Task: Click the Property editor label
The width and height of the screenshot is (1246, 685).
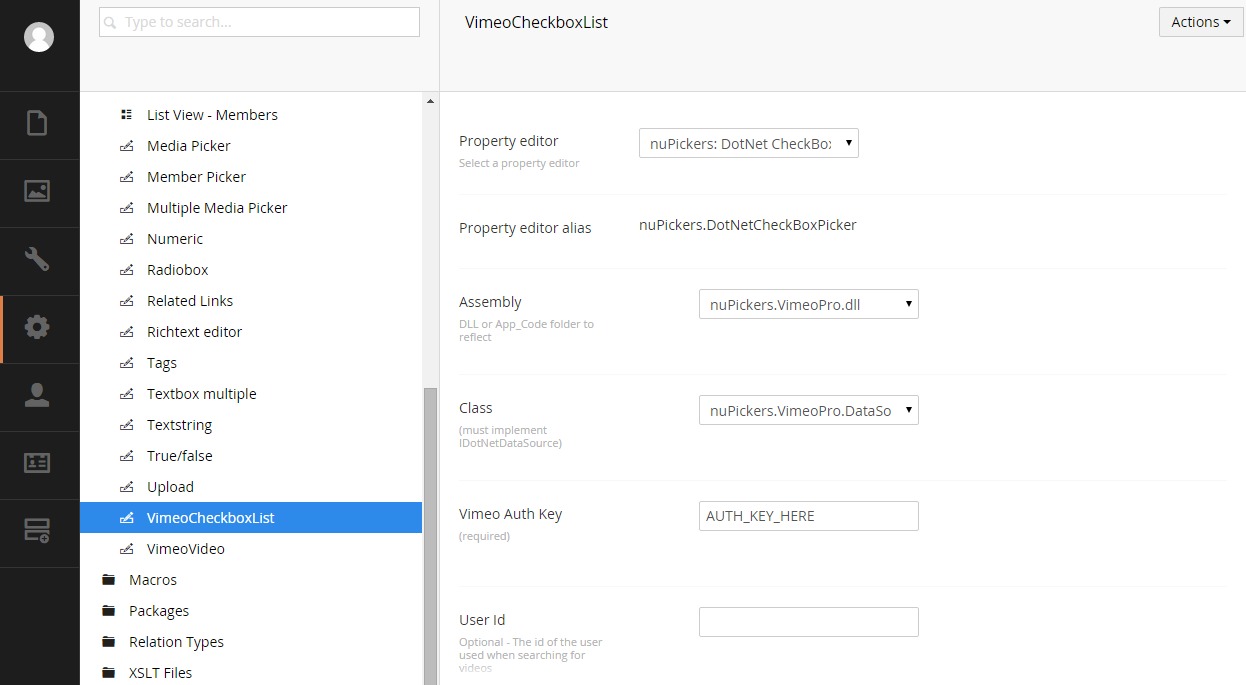Action: 509,141
